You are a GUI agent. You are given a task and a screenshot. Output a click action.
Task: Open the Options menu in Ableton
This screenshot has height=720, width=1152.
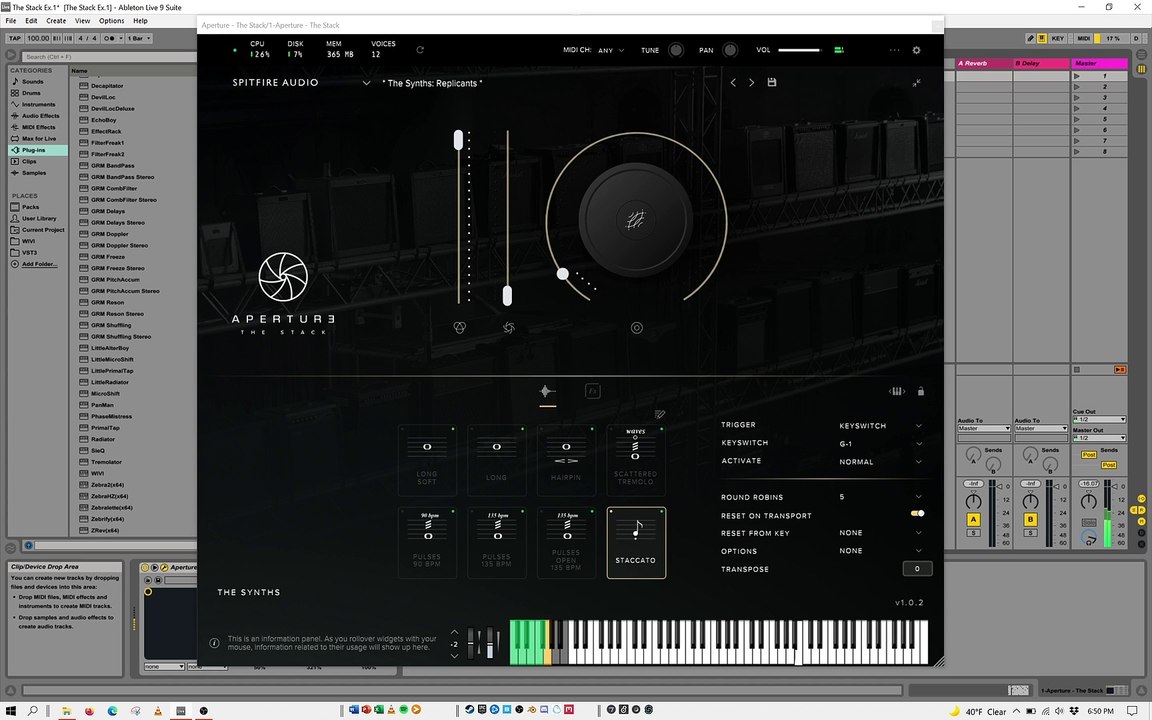pos(112,21)
